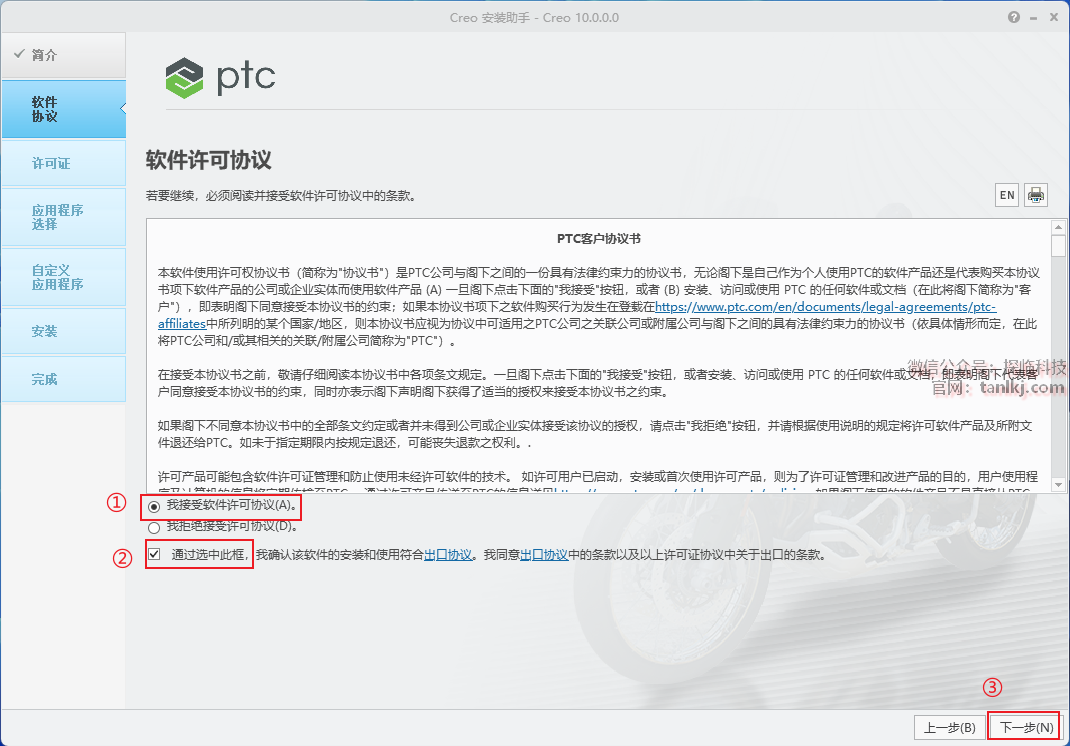This screenshot has width=1070, height=746.
Task: Open the 安装 step
Action: coord(63,331)
